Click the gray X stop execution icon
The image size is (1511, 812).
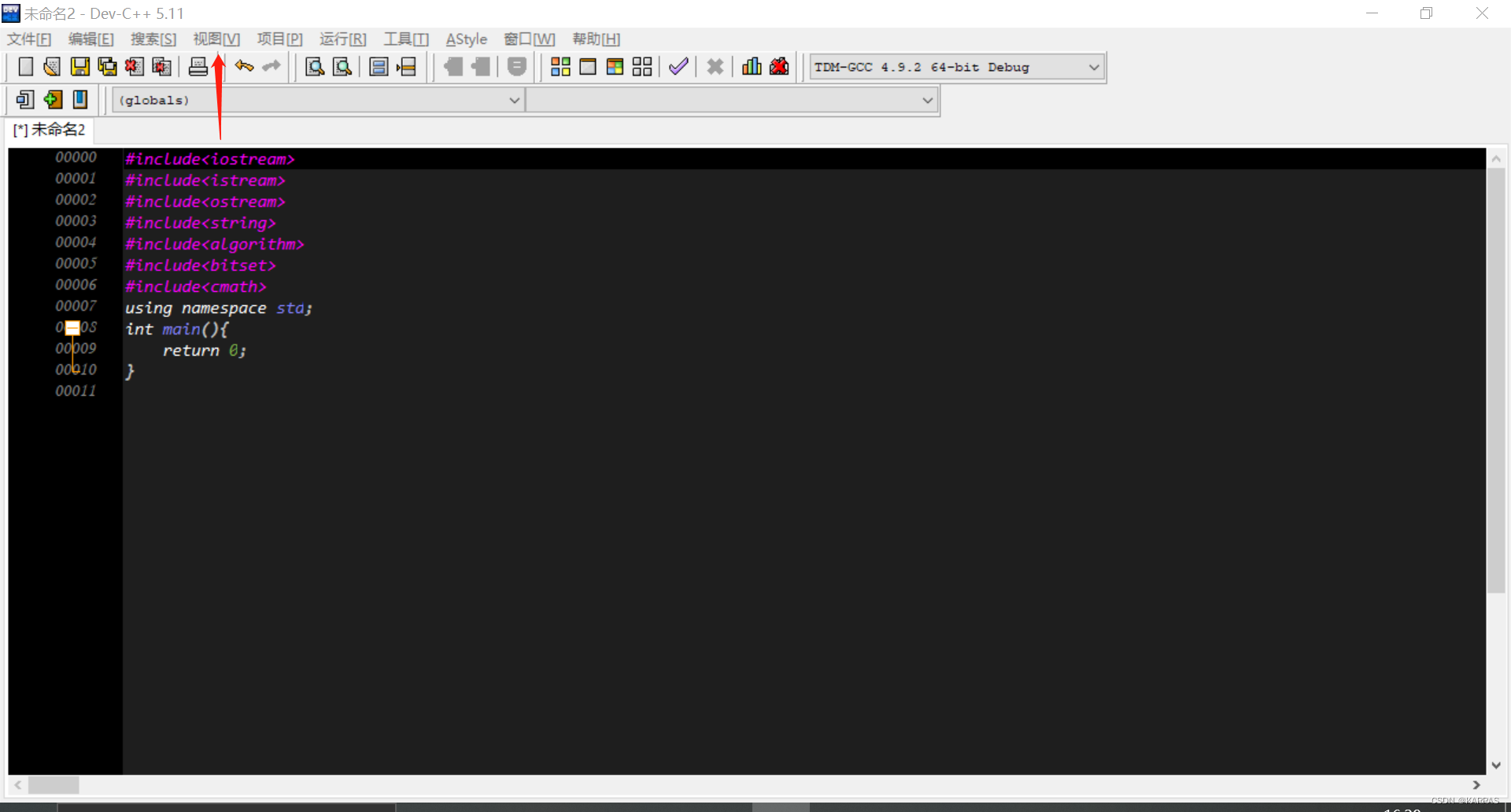coord(715,67)
